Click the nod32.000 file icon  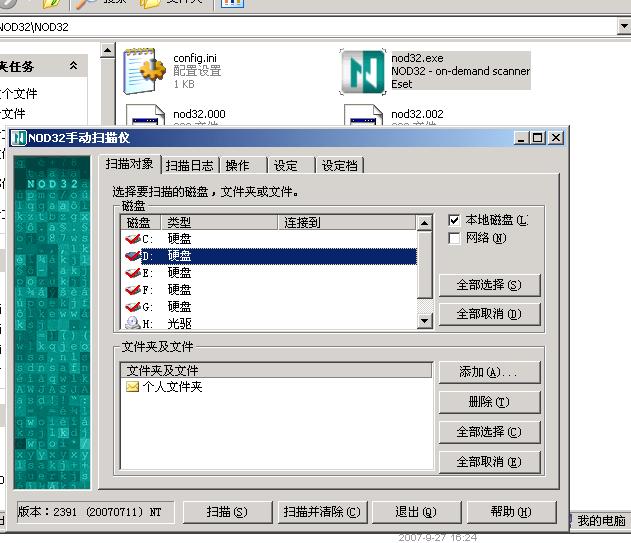pyautogui.click(x=146, y=115)
